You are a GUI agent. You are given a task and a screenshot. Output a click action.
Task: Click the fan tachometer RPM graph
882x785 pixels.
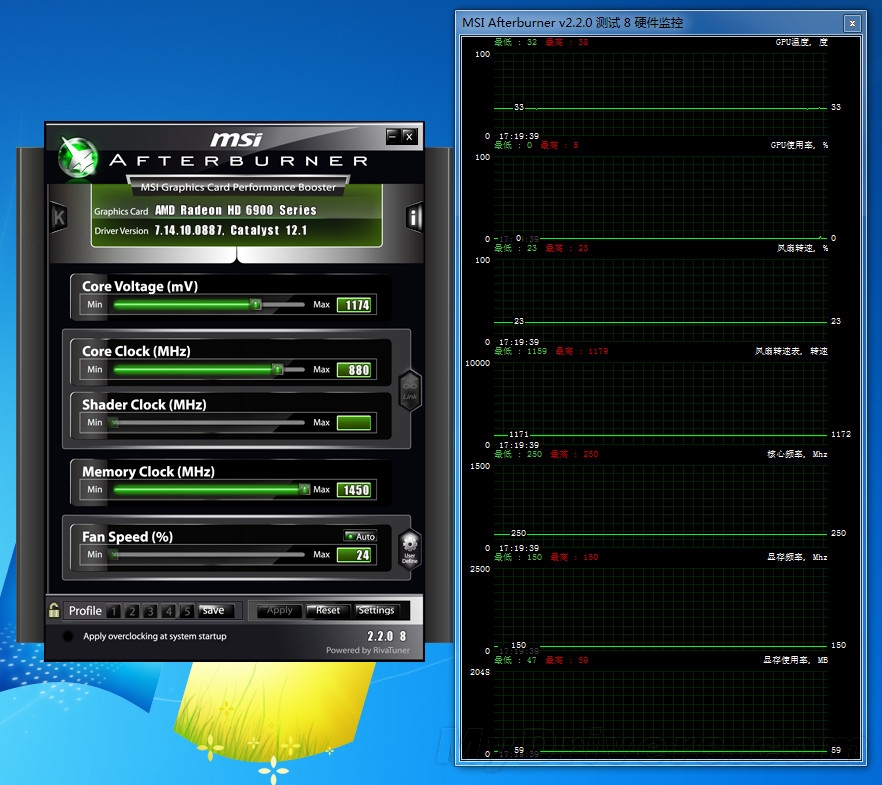tap(660, 404)
